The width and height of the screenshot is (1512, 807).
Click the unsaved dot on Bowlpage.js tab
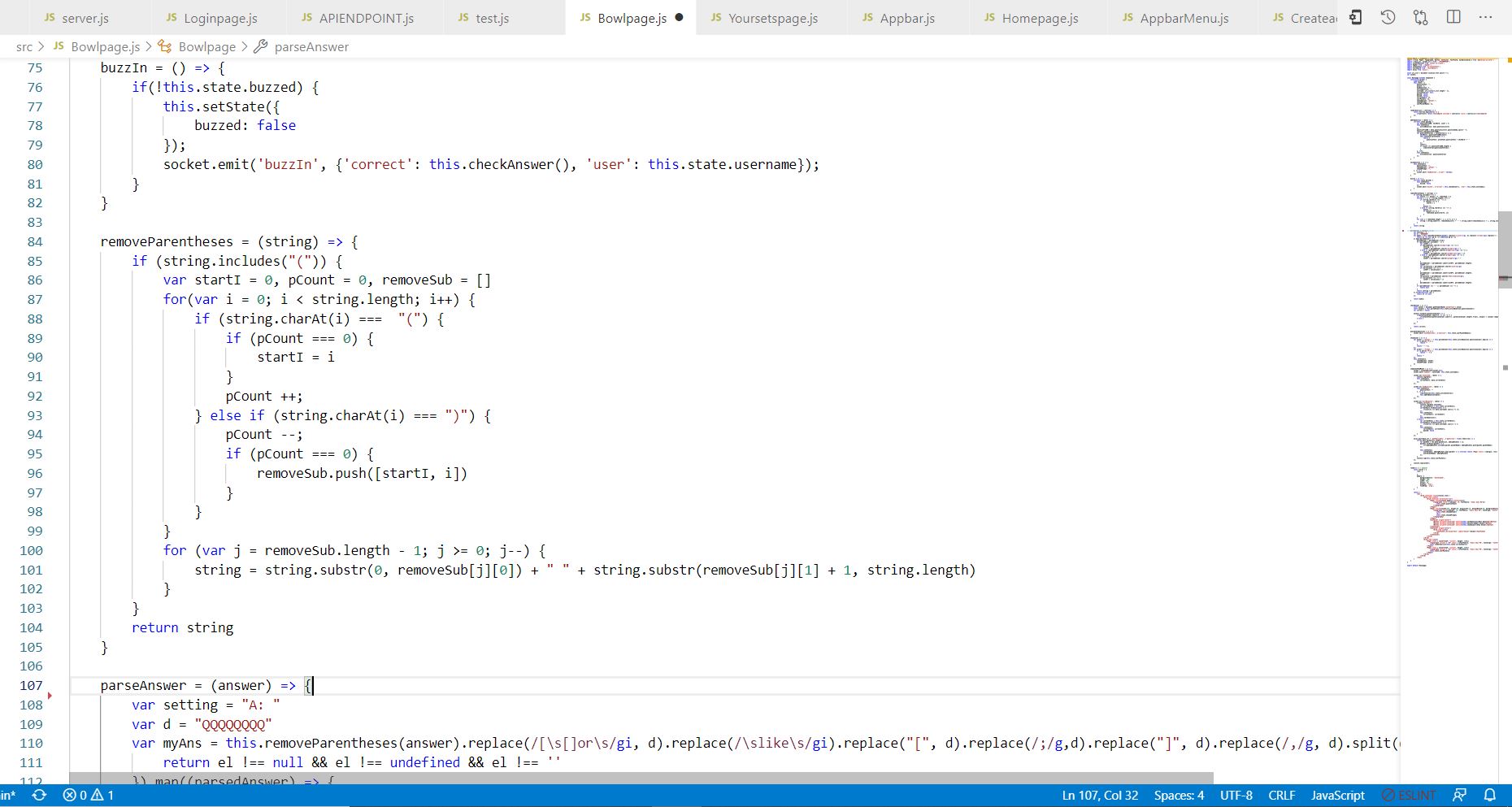coord(679,17)
